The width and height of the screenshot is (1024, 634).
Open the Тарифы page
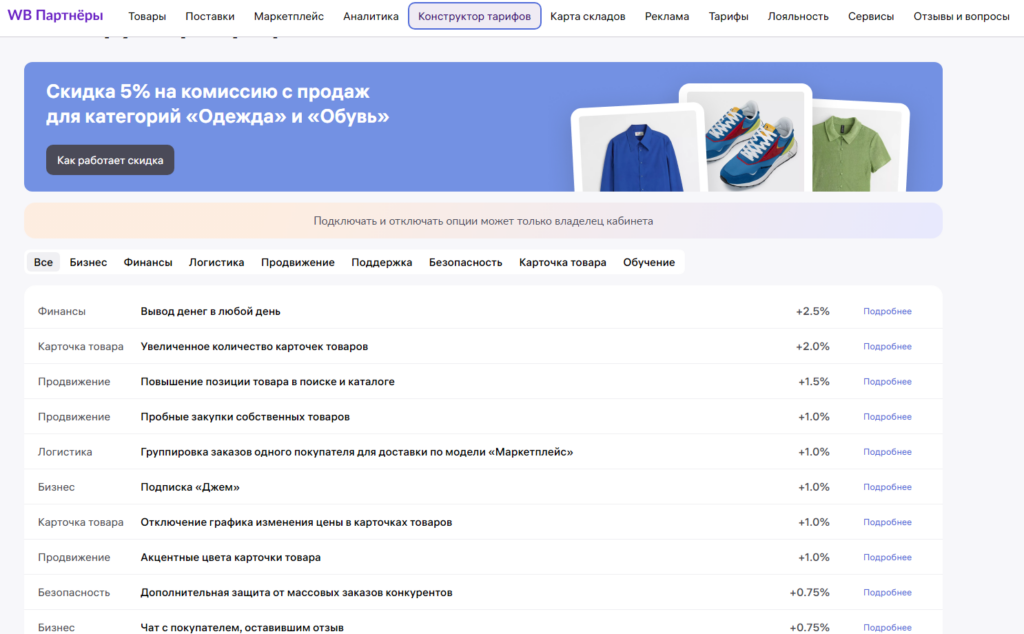click(x=727, y=16)
